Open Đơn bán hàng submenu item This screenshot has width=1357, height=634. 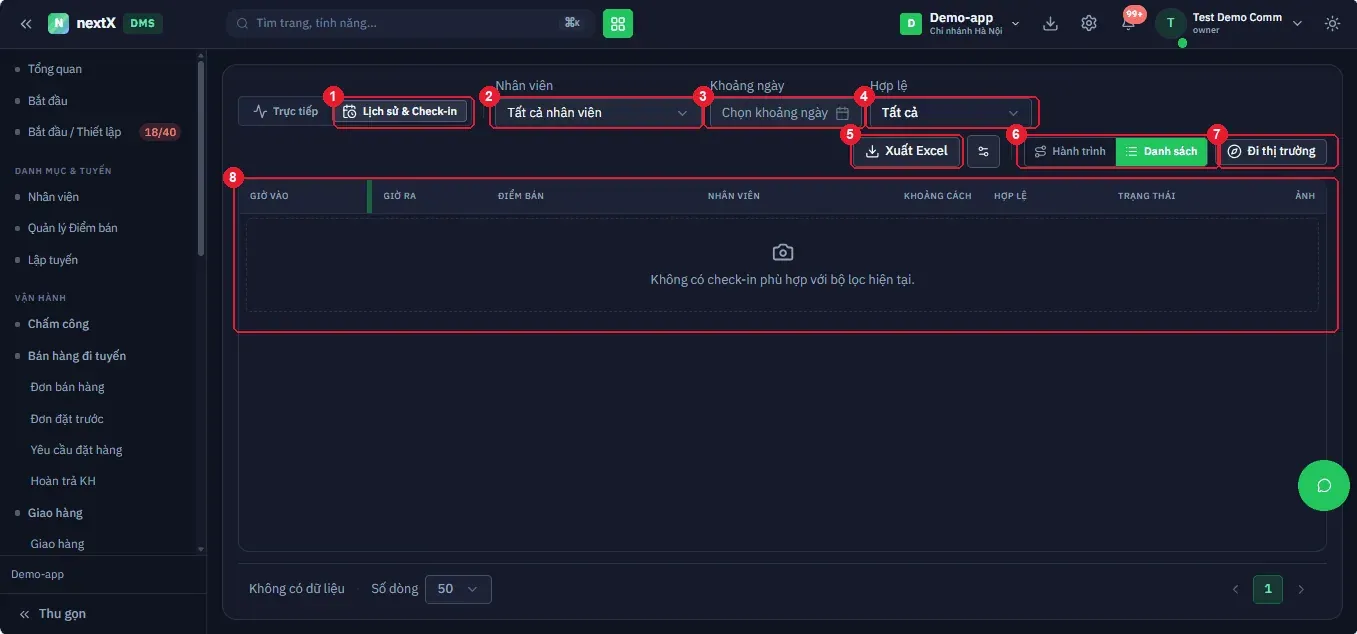(67, 387)
